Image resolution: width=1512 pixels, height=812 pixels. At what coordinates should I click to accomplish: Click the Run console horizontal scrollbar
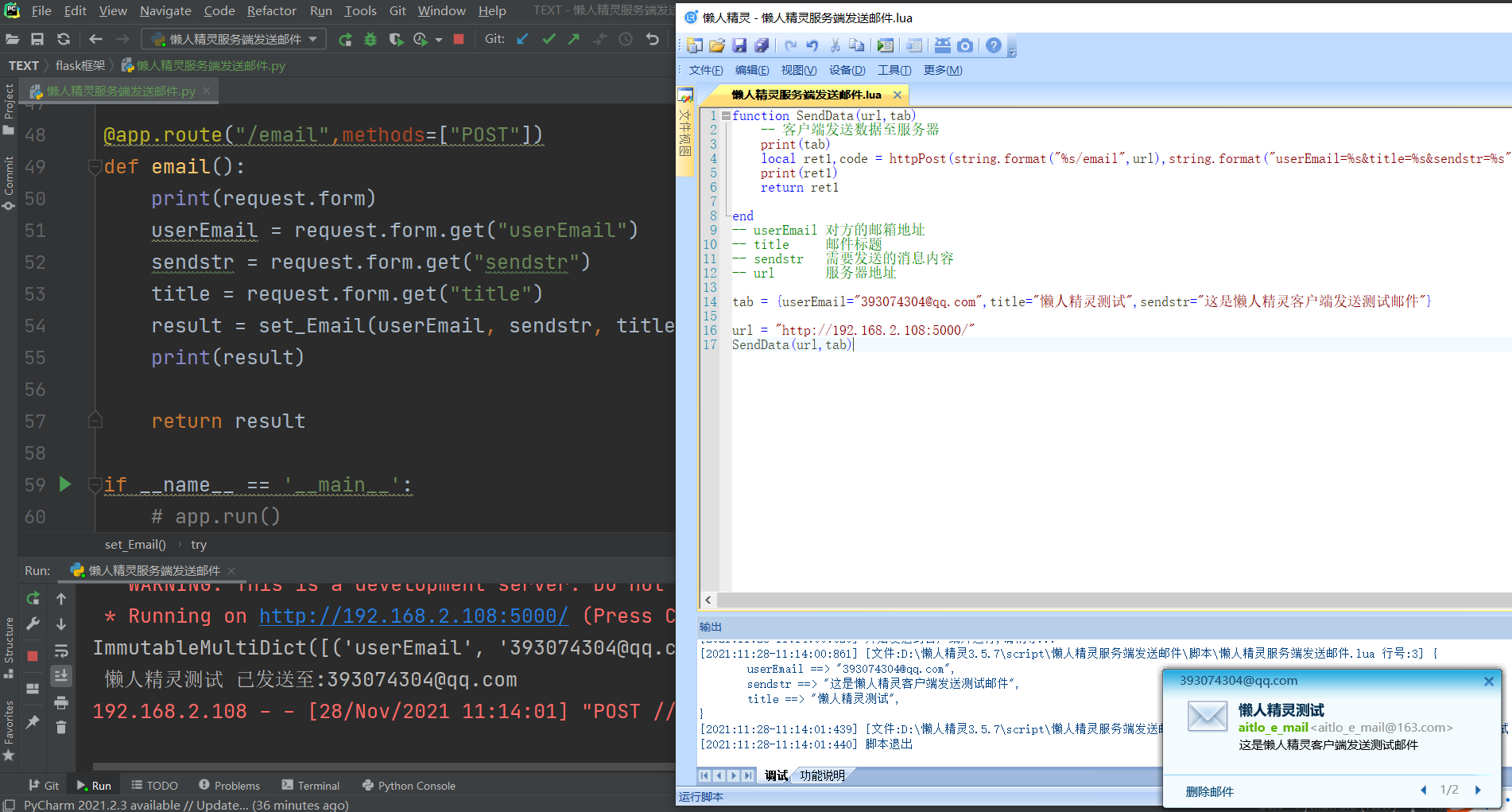click(x=384, y=767)
